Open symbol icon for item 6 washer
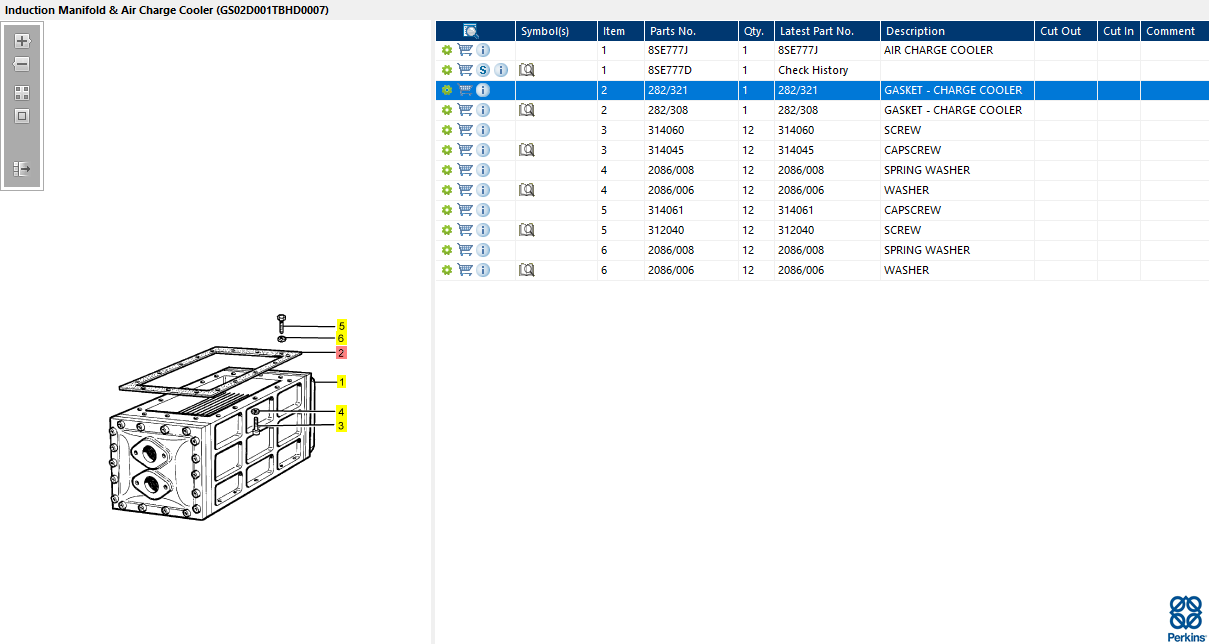This screenshot has width=1209, height=644. [x=527, y=270]
